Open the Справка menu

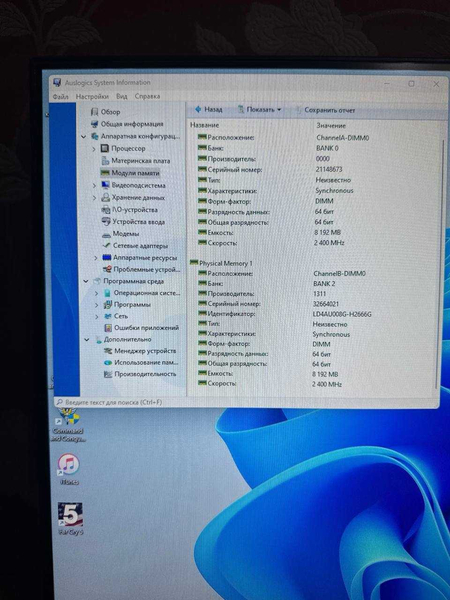point(147,96)
